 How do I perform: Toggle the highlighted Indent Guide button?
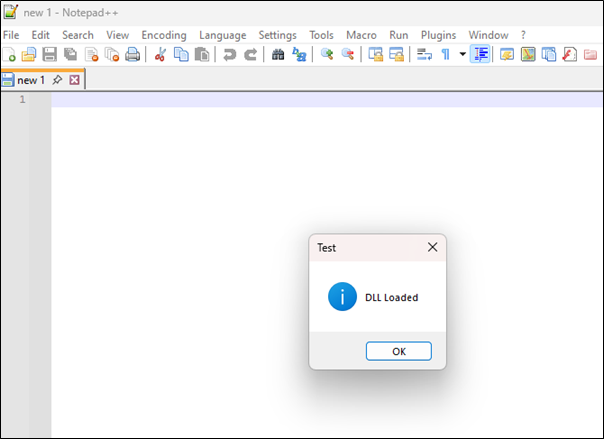480,55
